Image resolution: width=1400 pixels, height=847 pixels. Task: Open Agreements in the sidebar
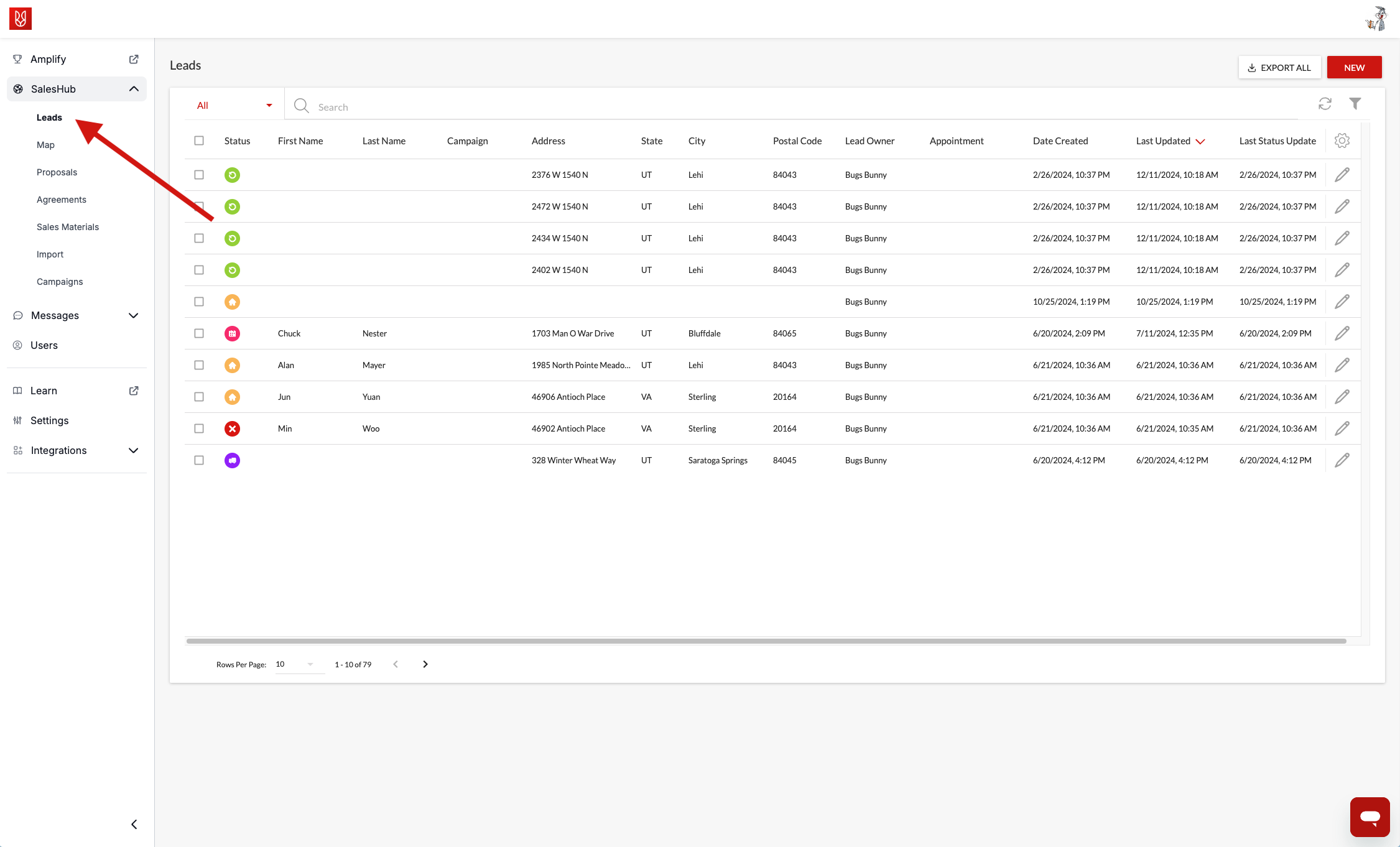pyautogui.click(x=62, y=200)
